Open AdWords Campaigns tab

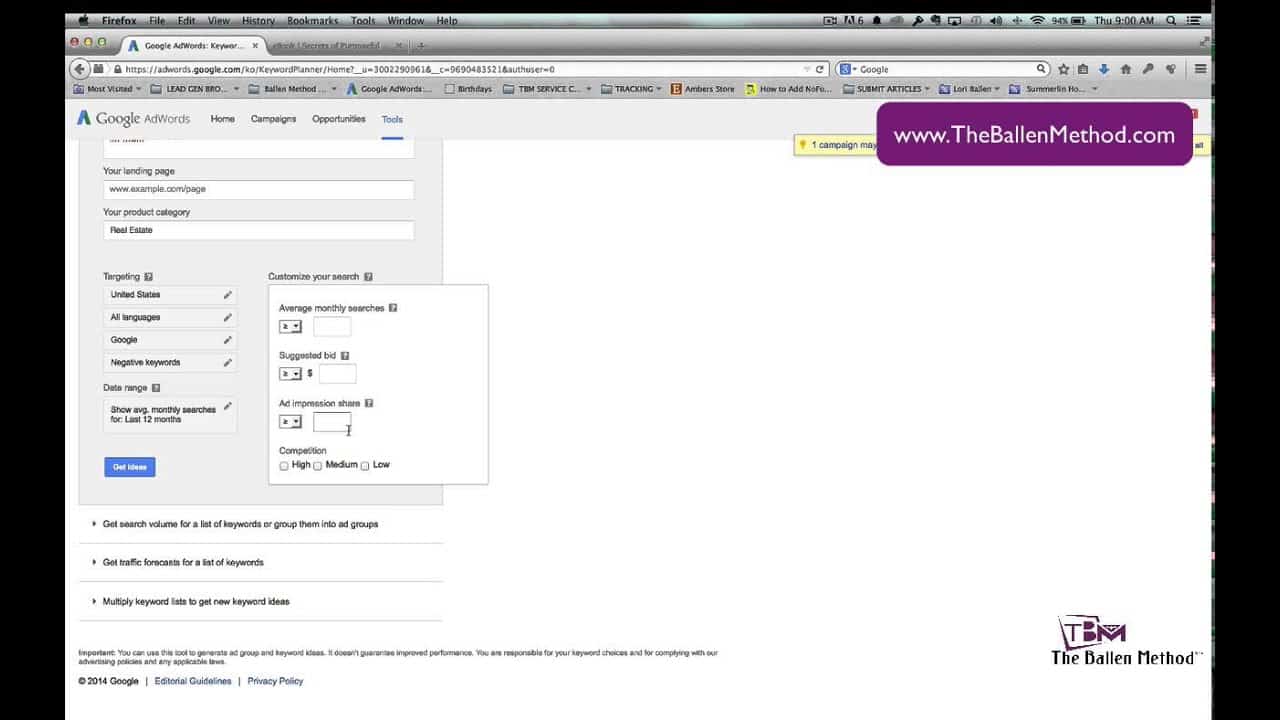(x=273, y=119)
